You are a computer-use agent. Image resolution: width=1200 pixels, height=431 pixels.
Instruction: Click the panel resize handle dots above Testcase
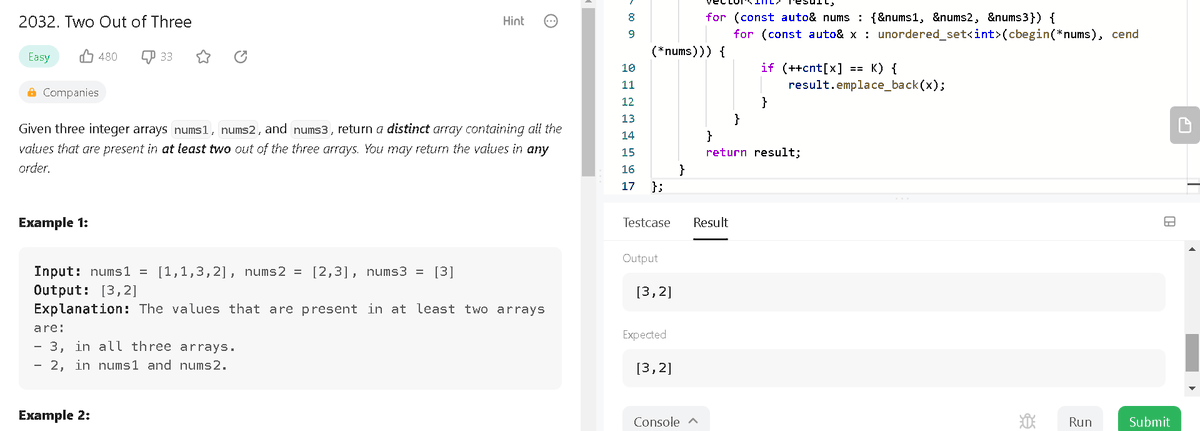(x=903, y=198)
